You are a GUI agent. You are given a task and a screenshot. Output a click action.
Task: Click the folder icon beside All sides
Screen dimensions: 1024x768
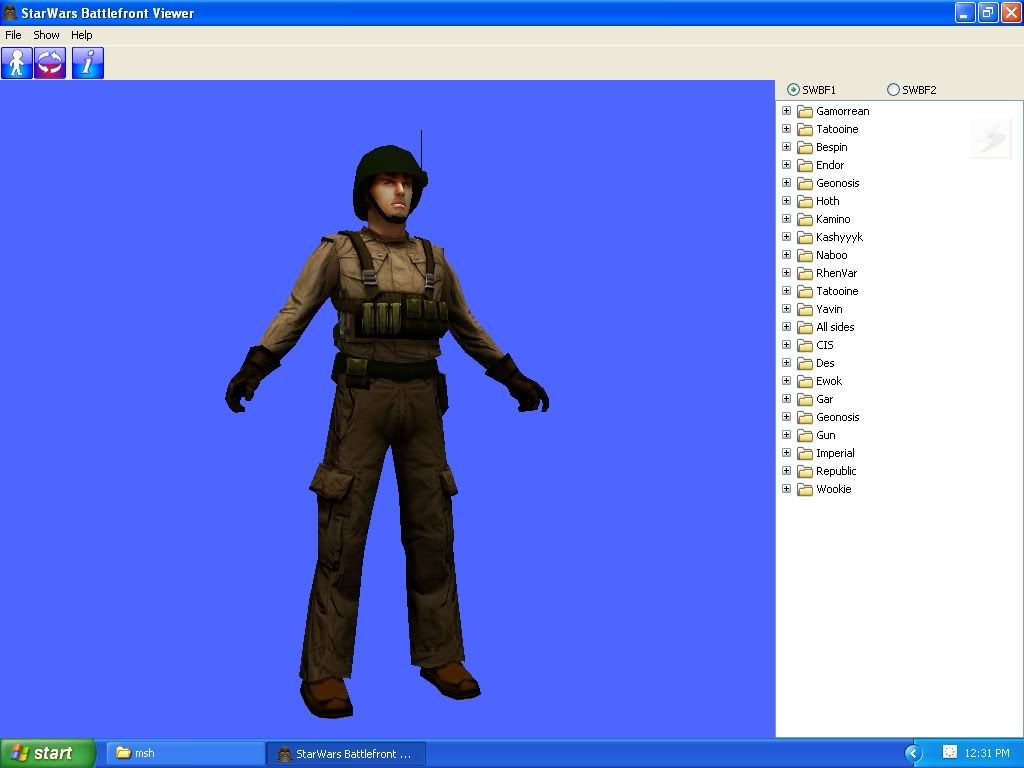pyautogui.click(x=805, y=327)
